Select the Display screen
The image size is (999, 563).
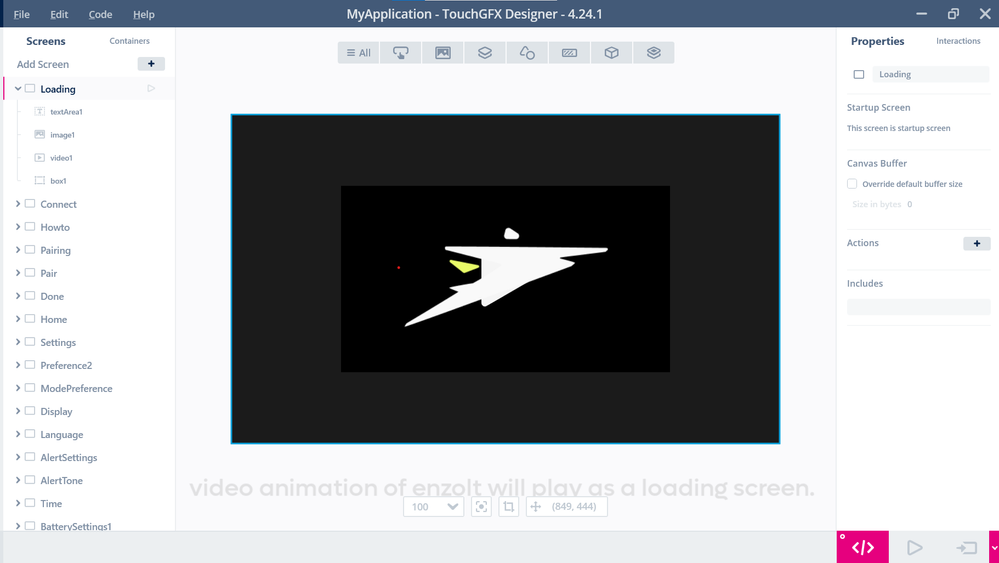point(56,411)
